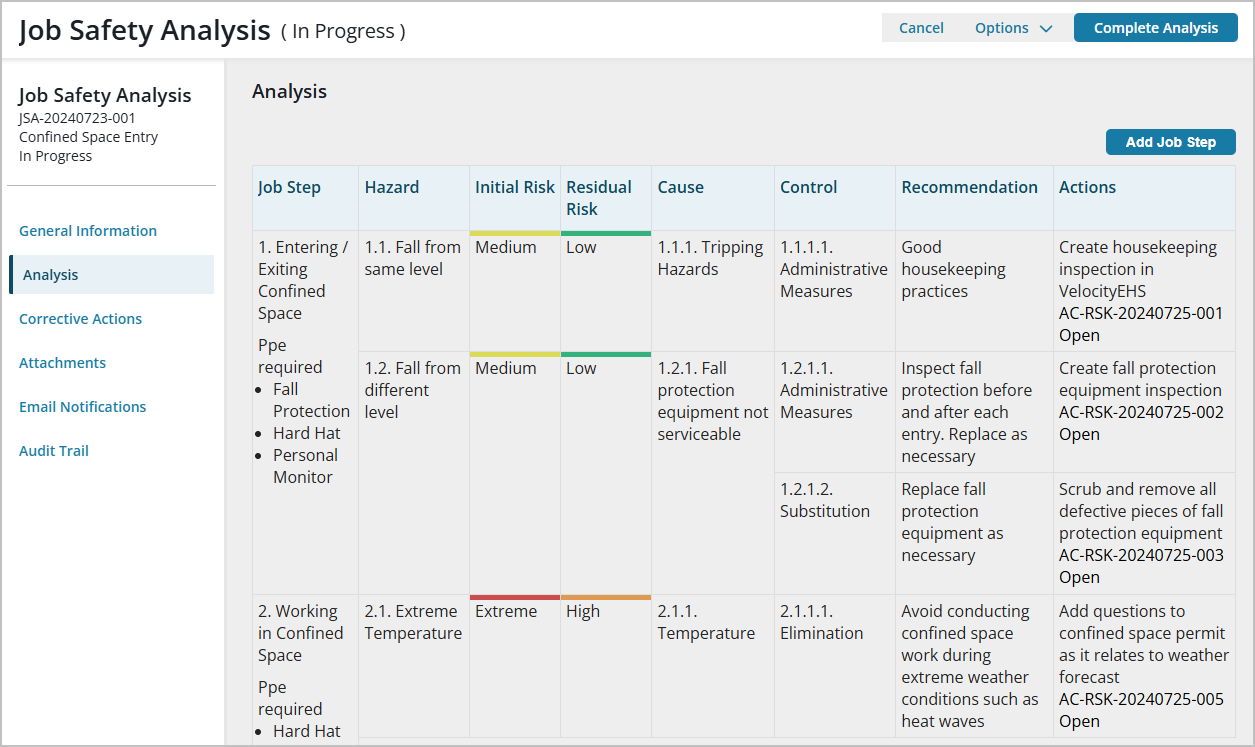Select job step 2 Working in Confined Space

301,633
